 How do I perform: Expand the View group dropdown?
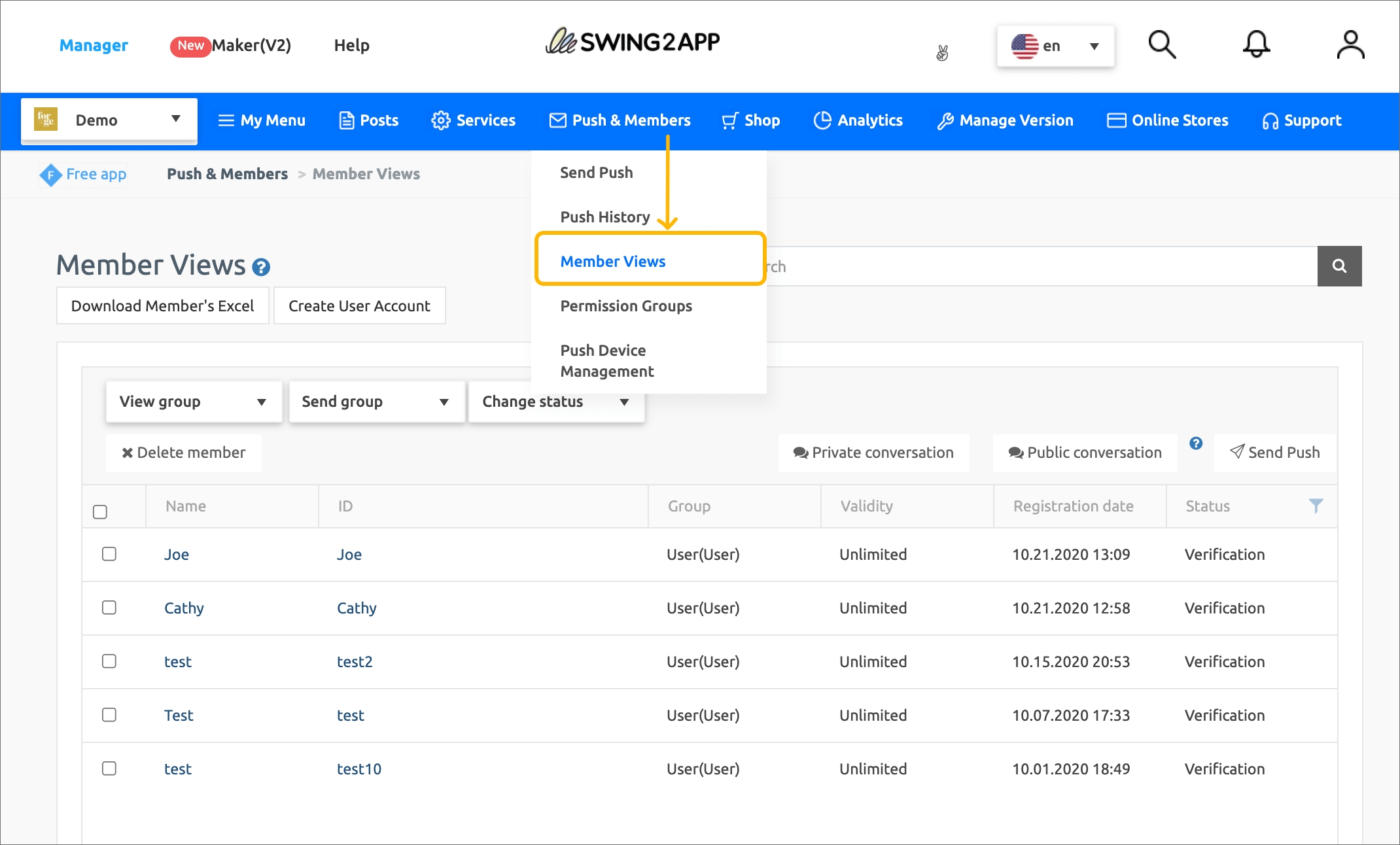click(x=193, y=402)
